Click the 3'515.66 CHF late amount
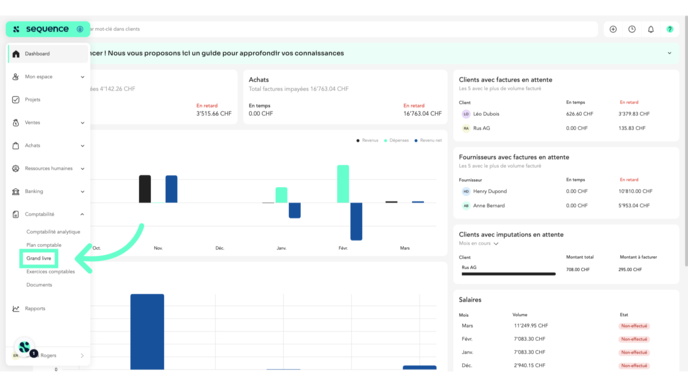Screen dimensions: 688x387 (x=214, y=114)
